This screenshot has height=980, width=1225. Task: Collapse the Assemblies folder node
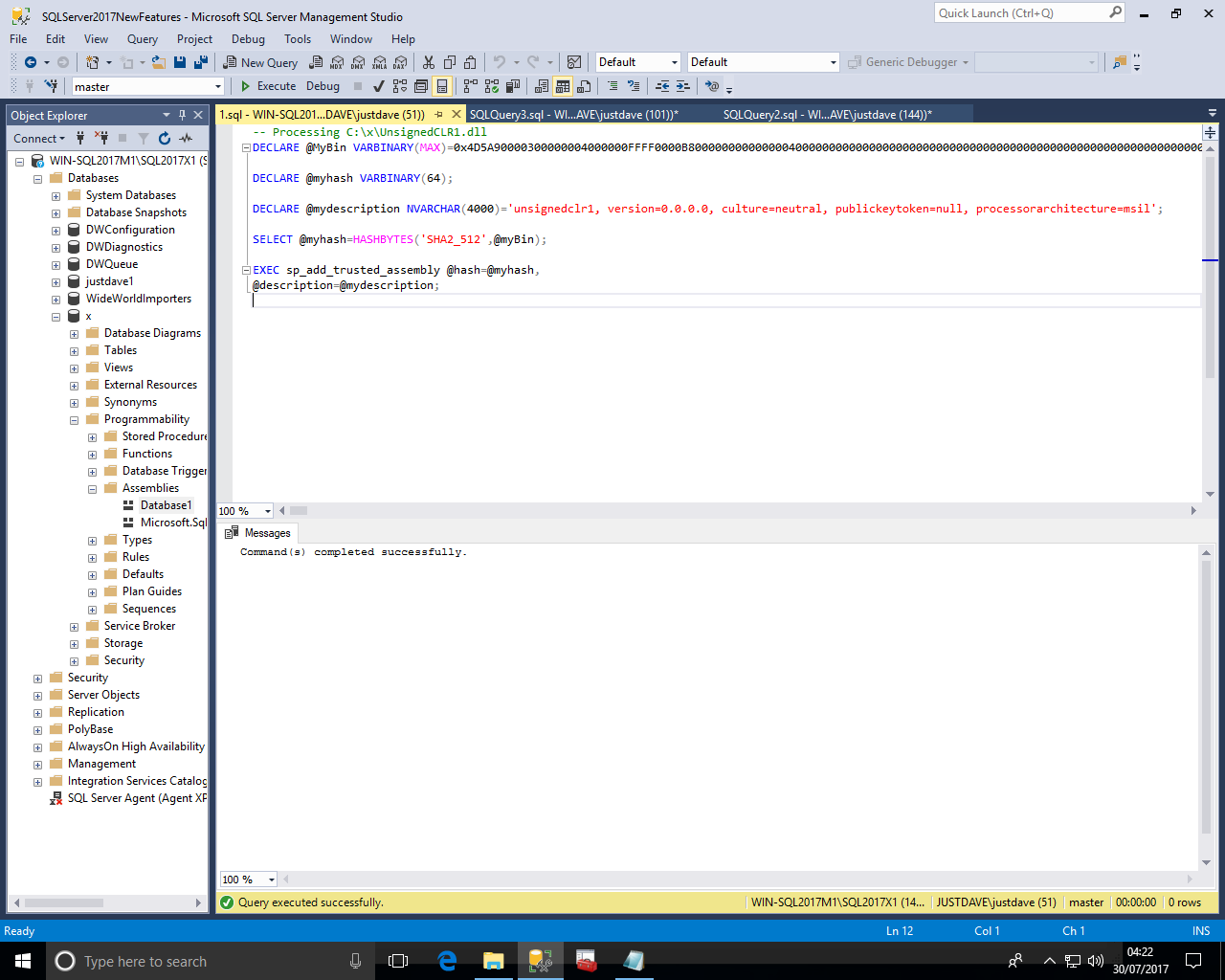tap(92, 489)
